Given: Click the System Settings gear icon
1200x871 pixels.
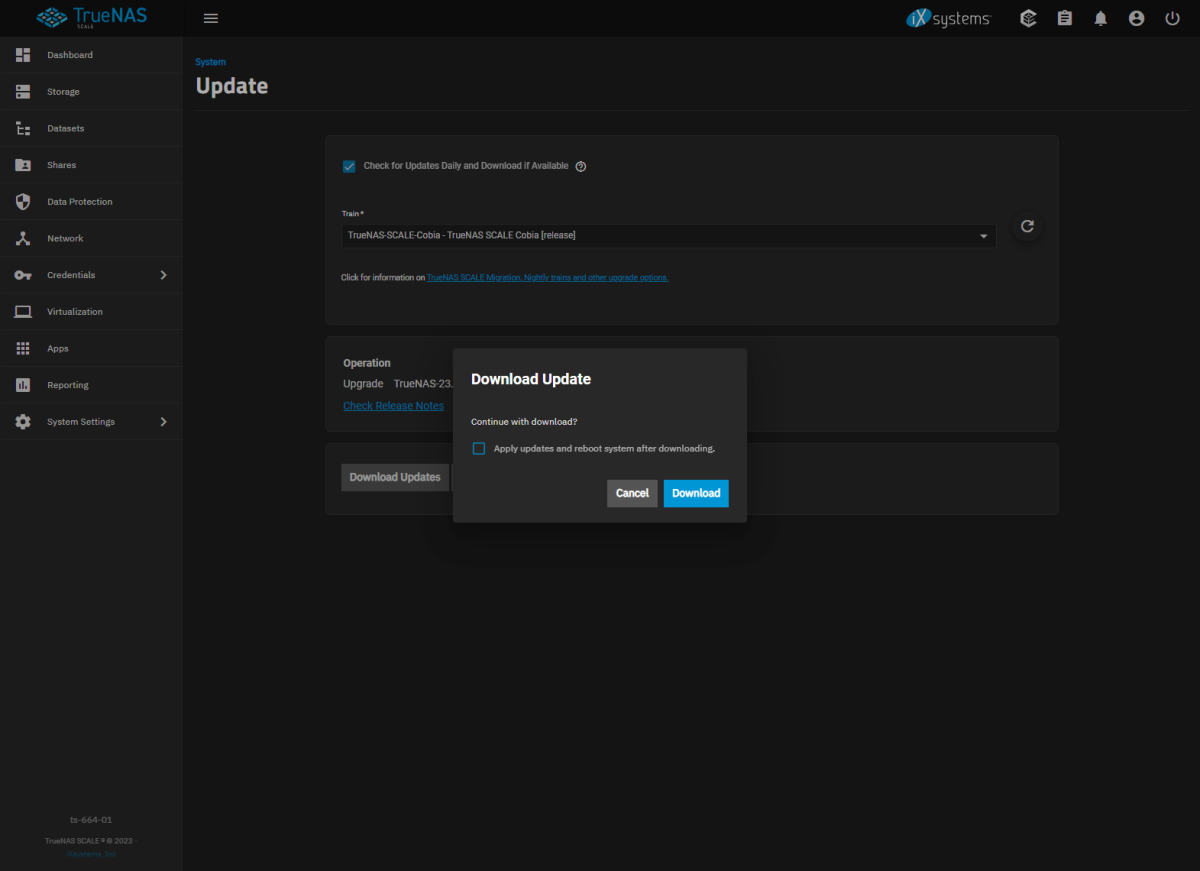Looking at the screenshot, I should point(23,422).
